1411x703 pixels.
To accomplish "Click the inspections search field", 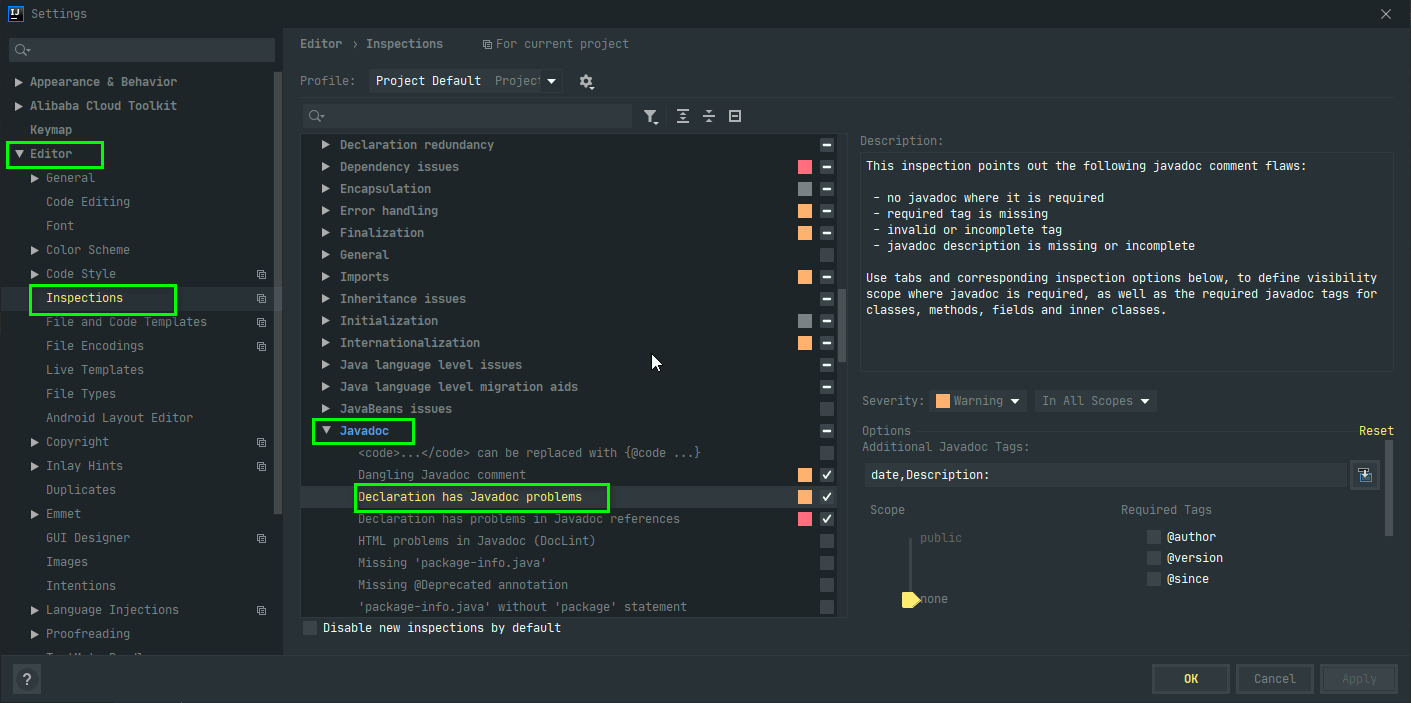I will 470,117.
